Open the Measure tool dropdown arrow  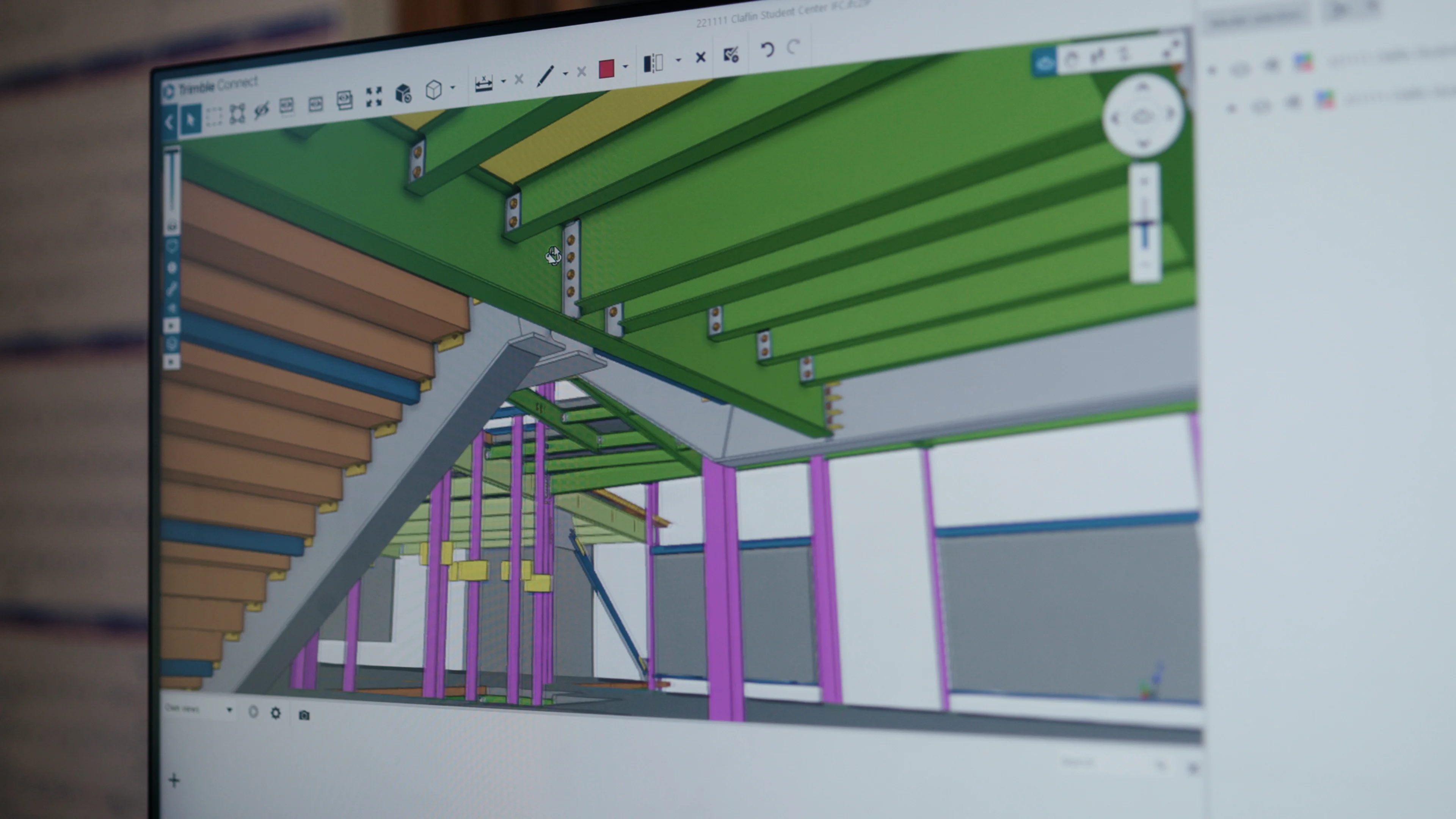pyautogui.click(x=503, y=81)
